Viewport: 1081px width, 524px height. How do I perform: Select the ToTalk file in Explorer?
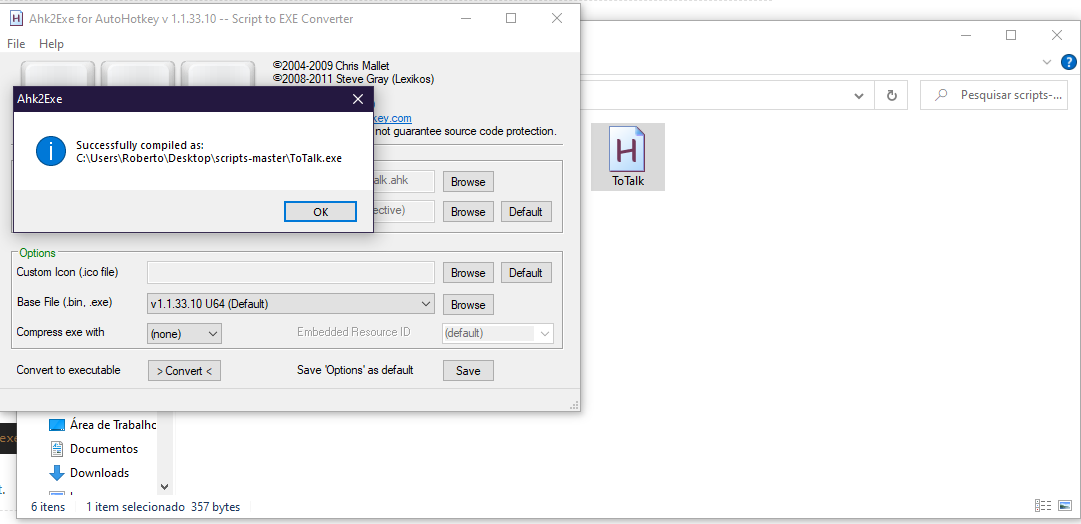coord(628,157)
